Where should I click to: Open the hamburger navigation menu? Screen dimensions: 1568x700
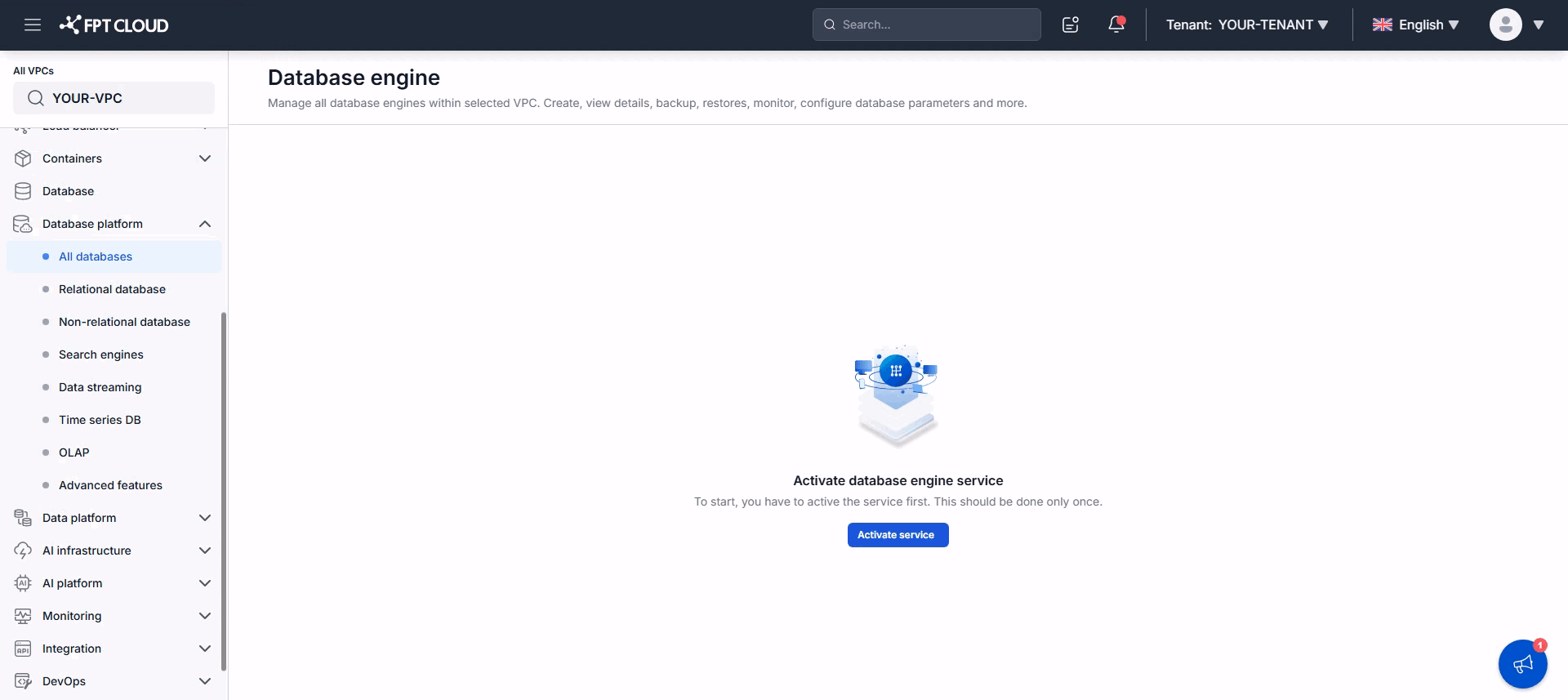33,25
